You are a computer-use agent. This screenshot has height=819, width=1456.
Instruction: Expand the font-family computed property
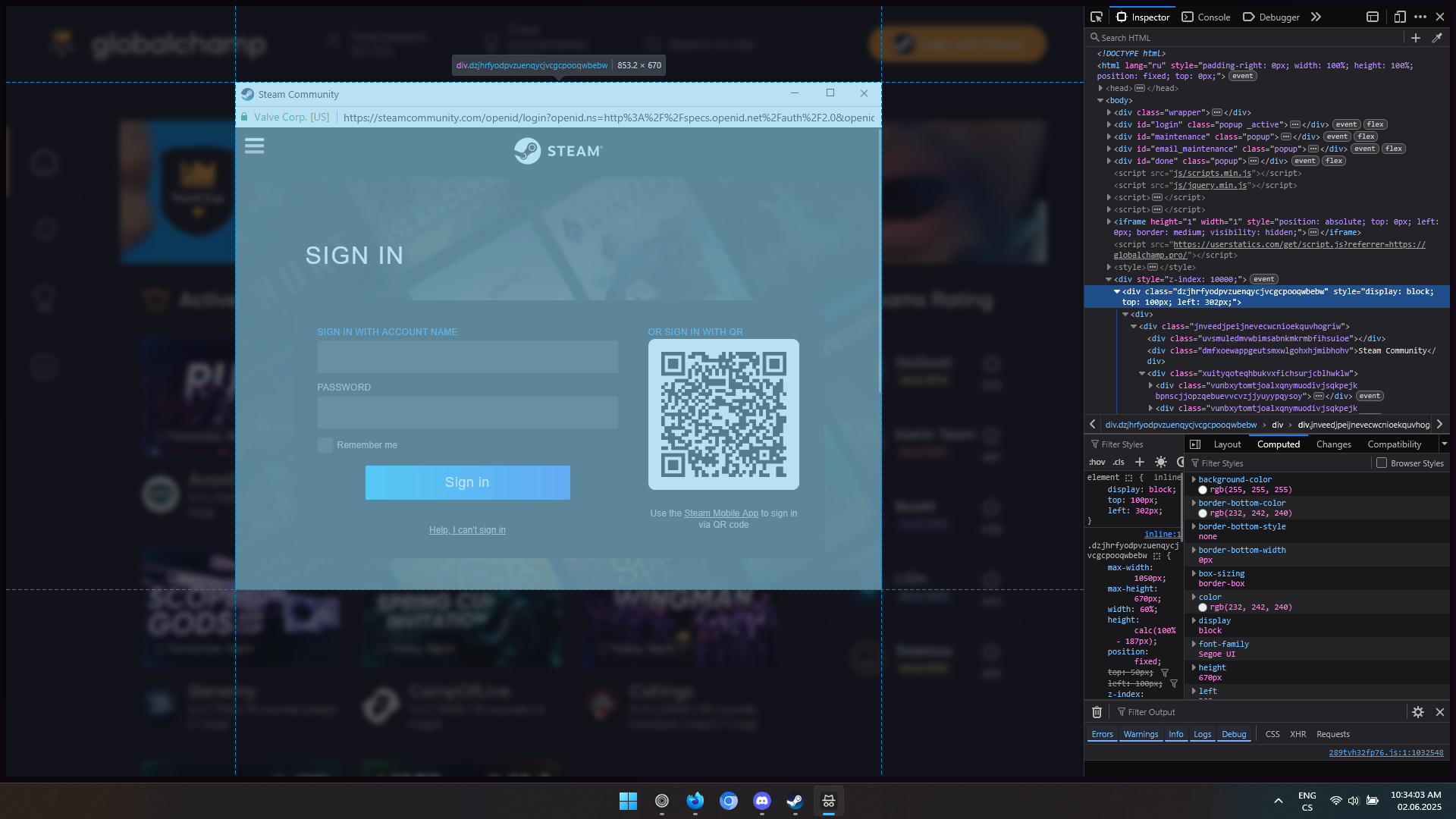(1194, 644)
